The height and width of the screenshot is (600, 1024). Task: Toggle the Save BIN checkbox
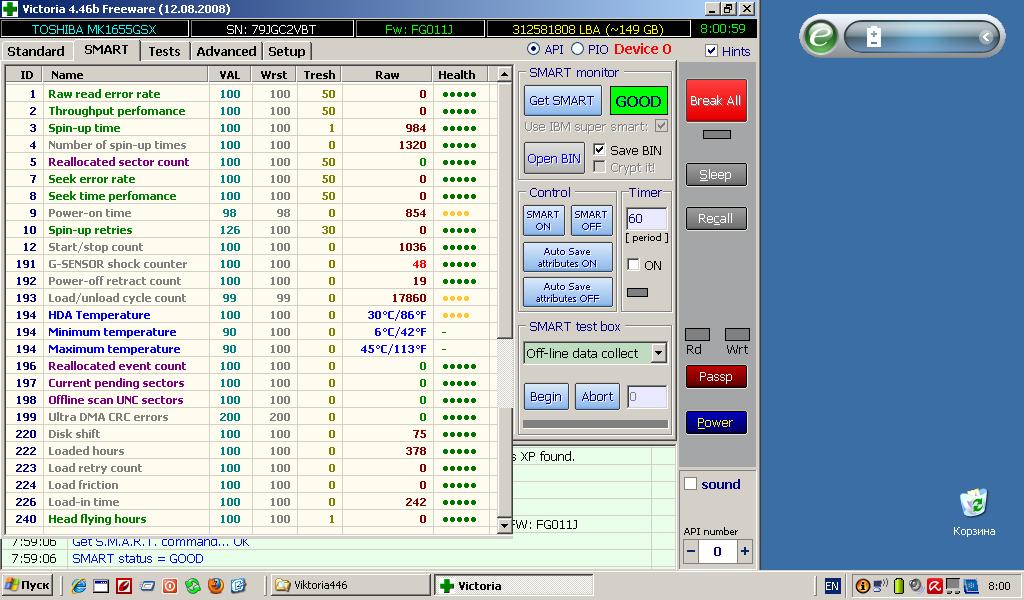[x=599, y=150]
